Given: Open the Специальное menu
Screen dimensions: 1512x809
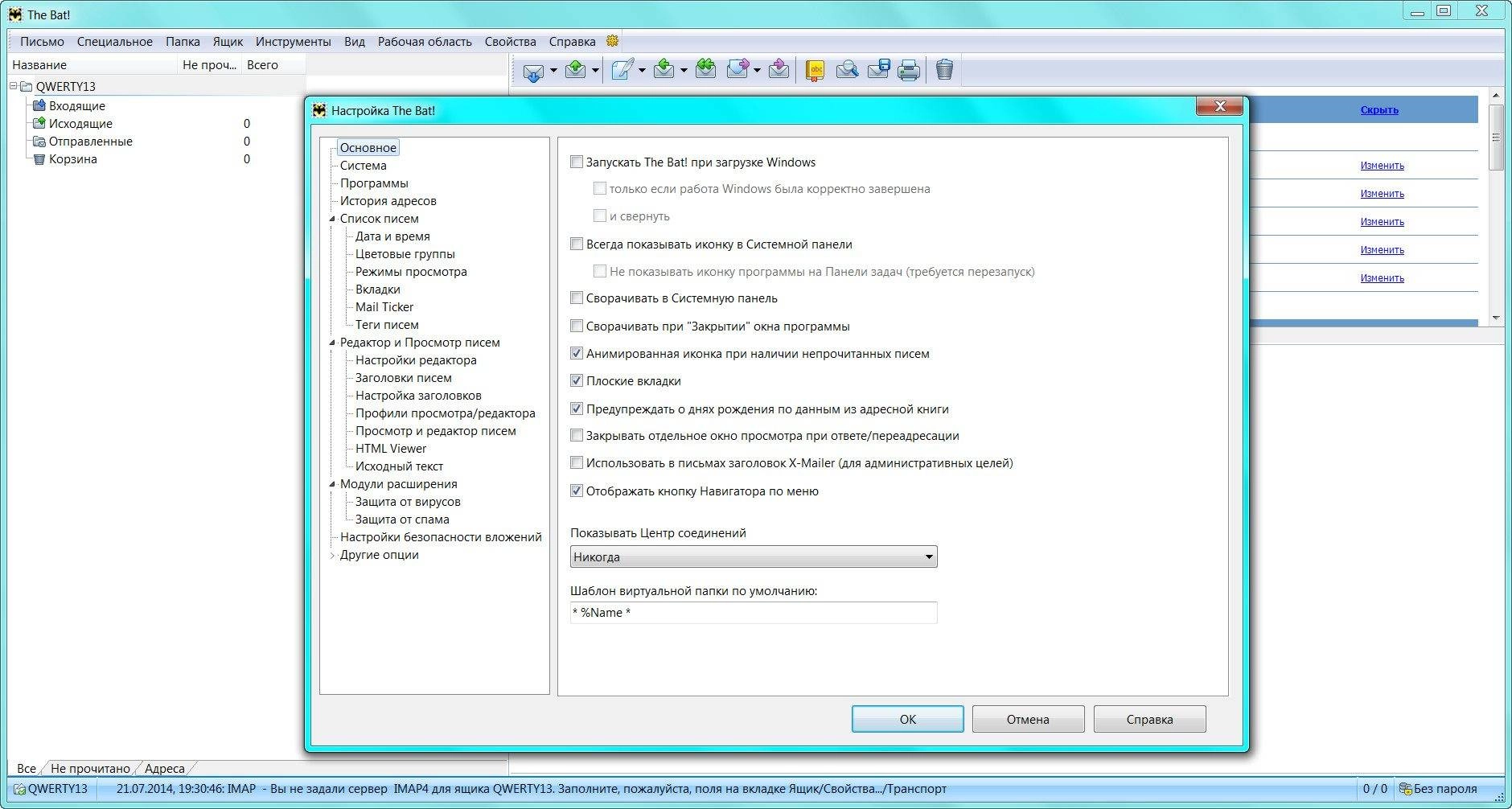Looking at the screenshot, I should click(x=115, y=41).
